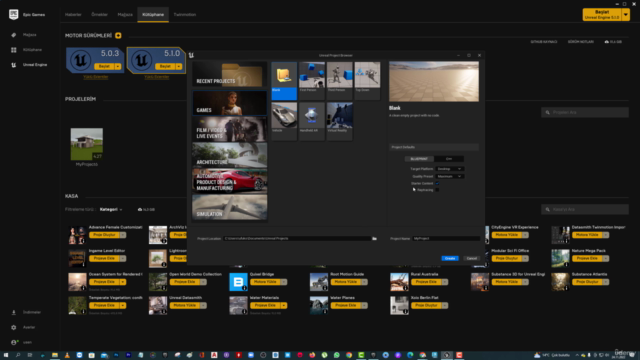Select the Vehicle template

coord(284,121)
